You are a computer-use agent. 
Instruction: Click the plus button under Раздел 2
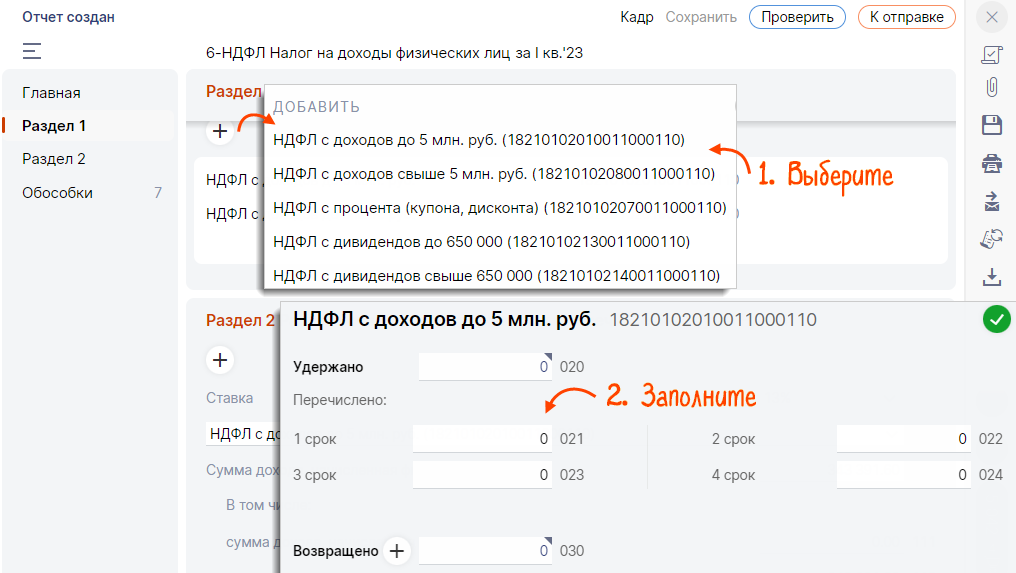coord(220,360)
